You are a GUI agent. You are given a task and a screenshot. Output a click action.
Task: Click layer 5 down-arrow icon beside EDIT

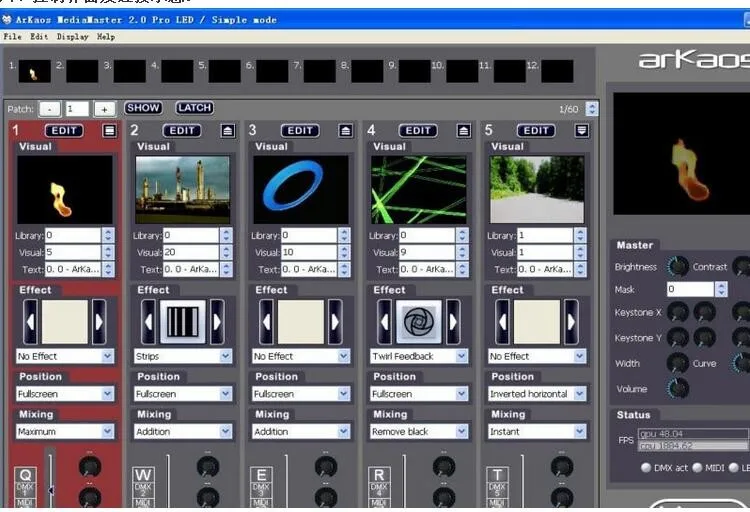582,131
